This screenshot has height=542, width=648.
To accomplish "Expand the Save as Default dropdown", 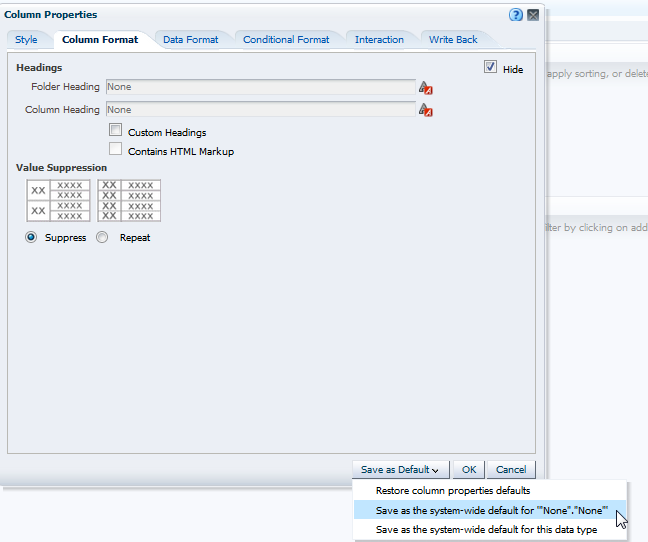I will point(400,470).
